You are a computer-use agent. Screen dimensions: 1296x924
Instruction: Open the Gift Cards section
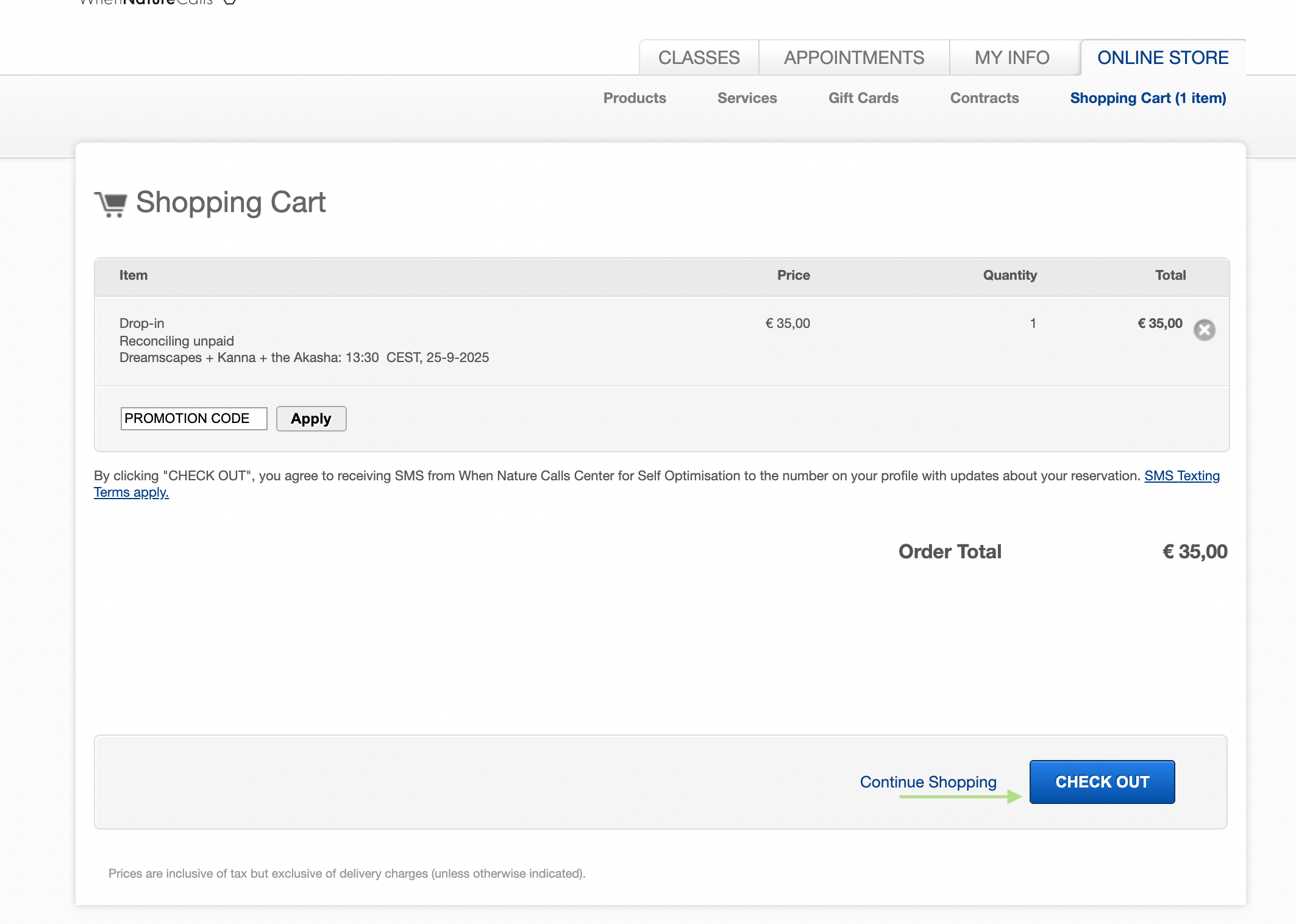[863, 98]
